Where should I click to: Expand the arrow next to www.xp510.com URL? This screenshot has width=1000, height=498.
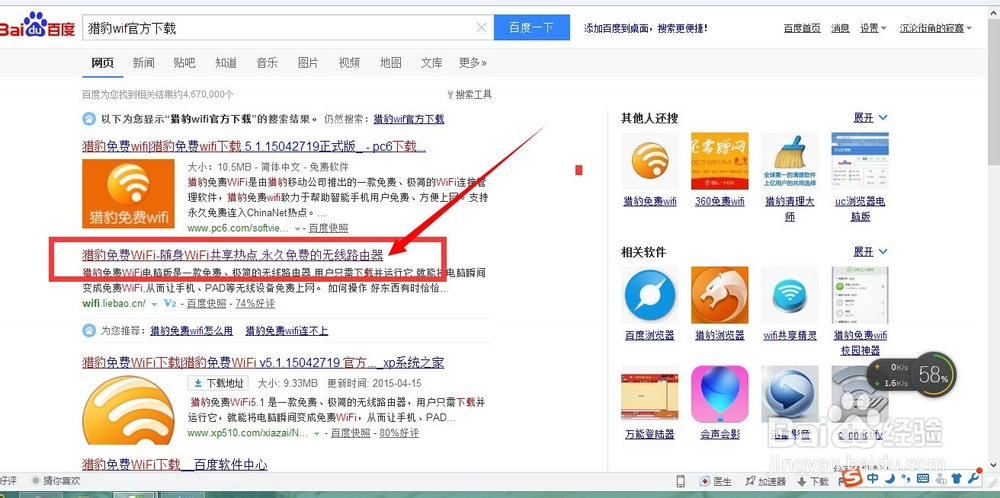tap(317, 433)
